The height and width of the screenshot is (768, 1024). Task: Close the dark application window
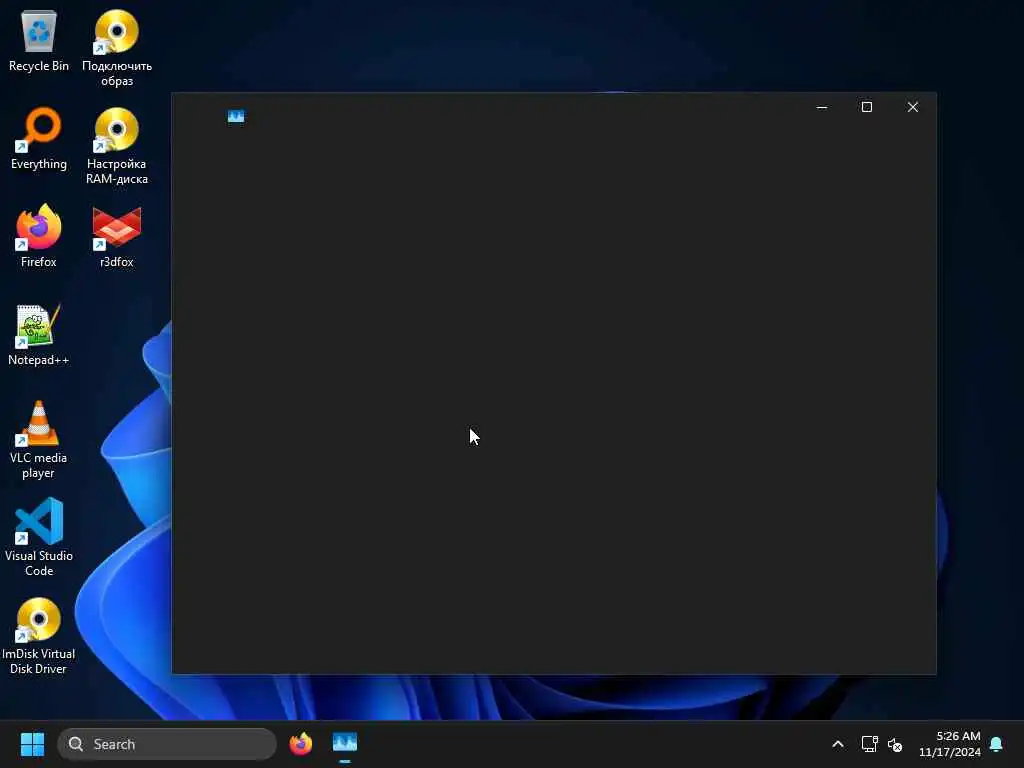[x=913, y=107]
